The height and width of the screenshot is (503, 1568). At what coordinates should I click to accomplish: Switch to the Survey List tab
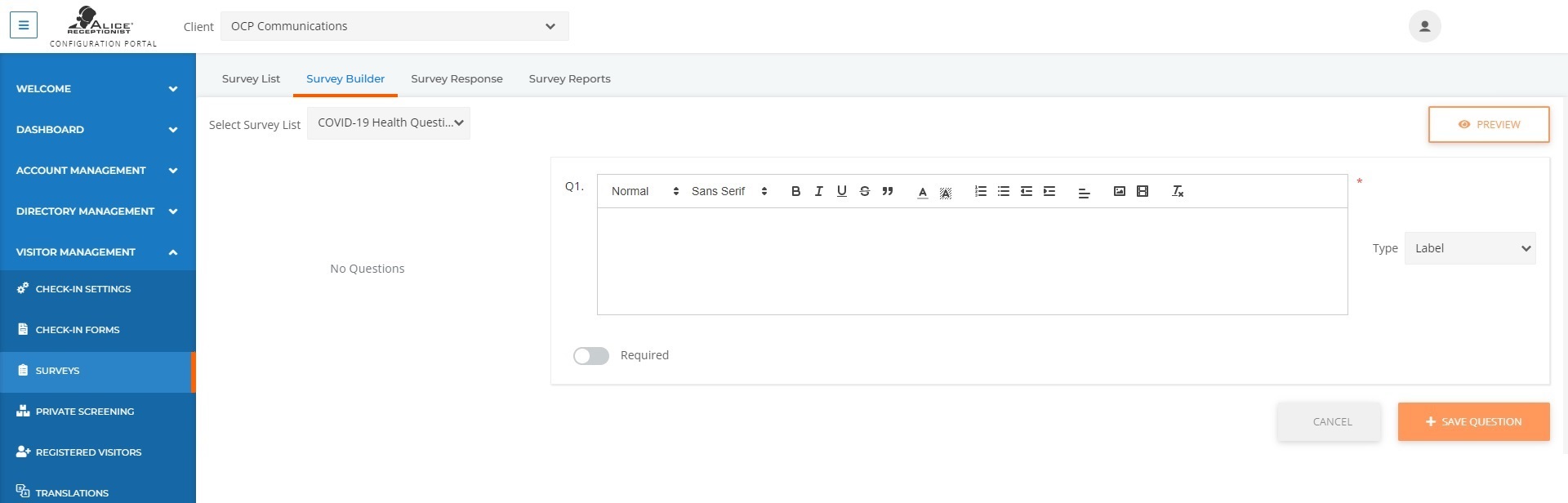coord(251,79)
